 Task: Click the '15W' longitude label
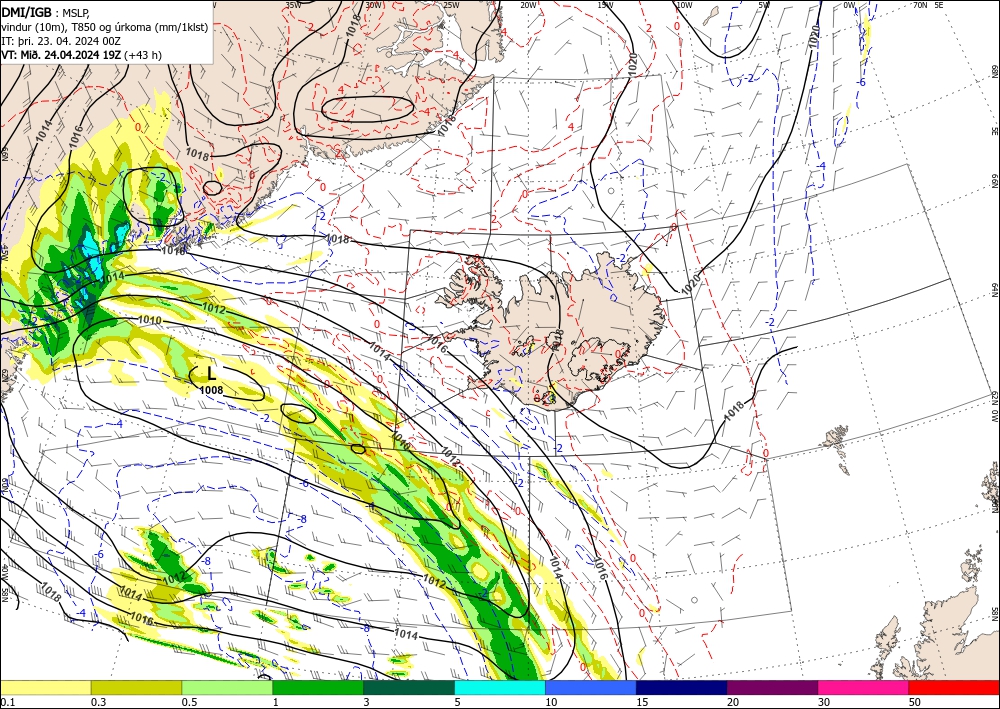[x=606, y=5]
